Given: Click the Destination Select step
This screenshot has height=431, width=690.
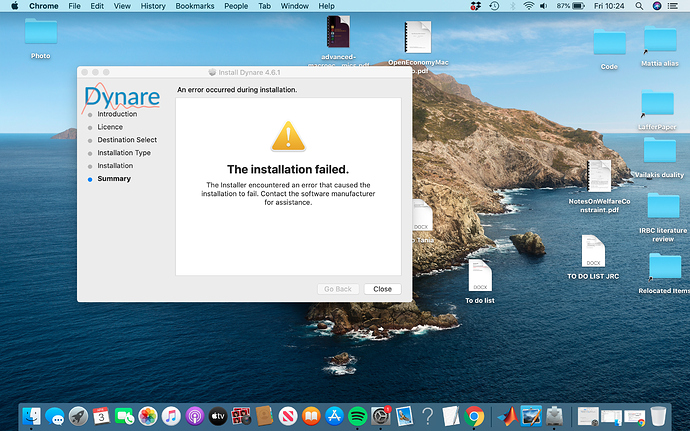Looking at the screenshot, I should (127, 140).
